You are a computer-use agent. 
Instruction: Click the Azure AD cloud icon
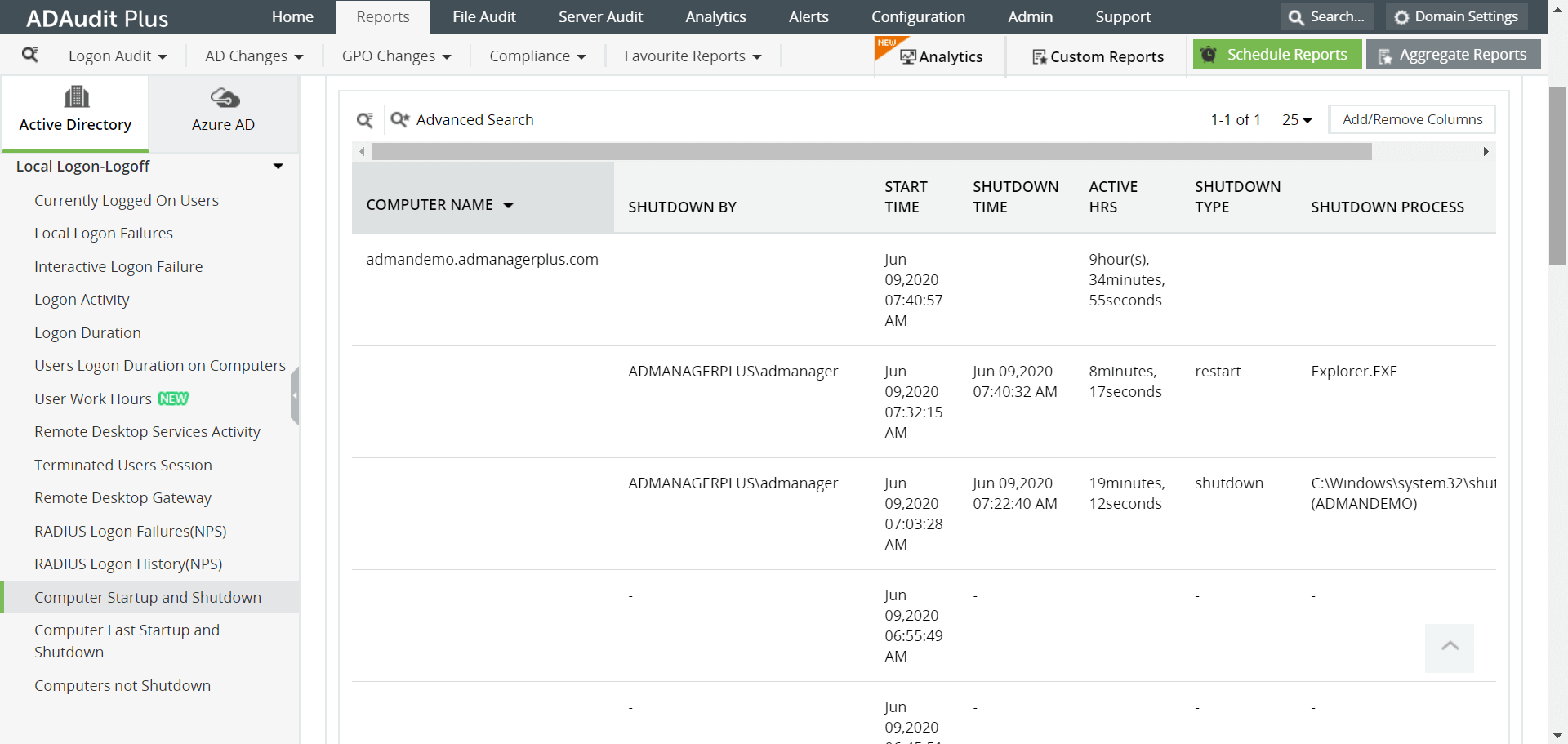[x=225, y=98]
